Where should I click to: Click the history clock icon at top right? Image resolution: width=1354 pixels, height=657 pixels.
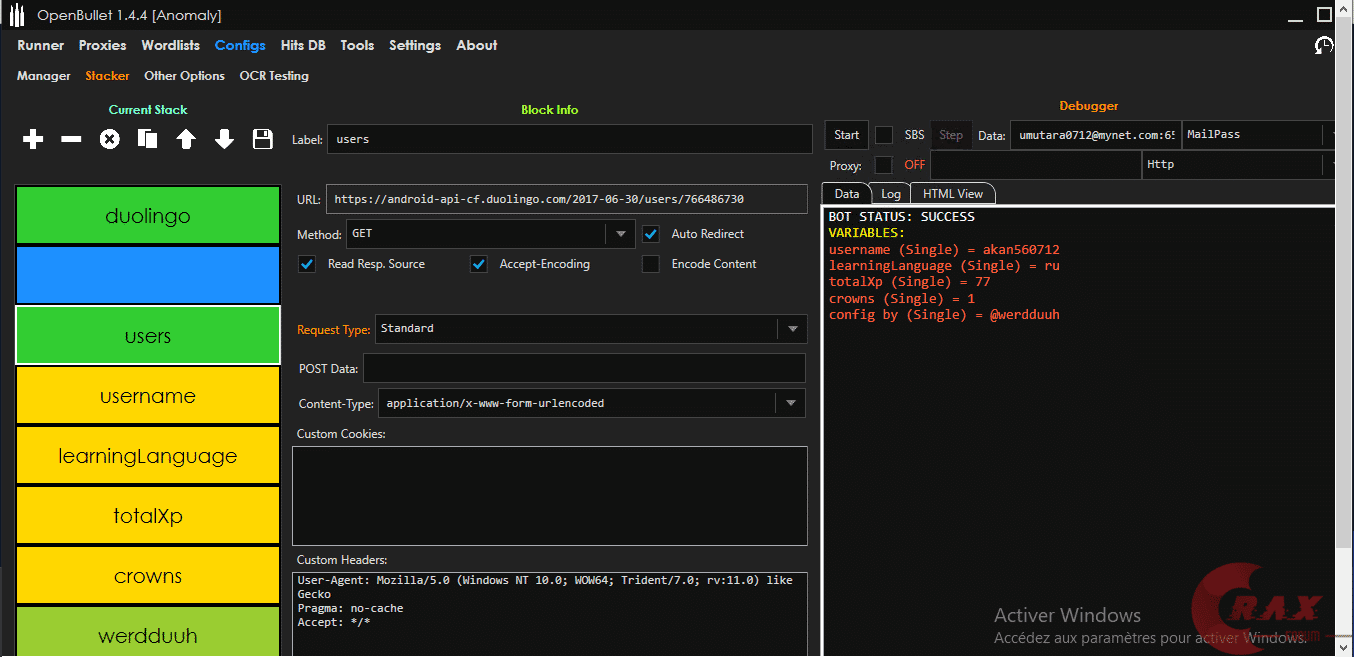coord(1324,46)
